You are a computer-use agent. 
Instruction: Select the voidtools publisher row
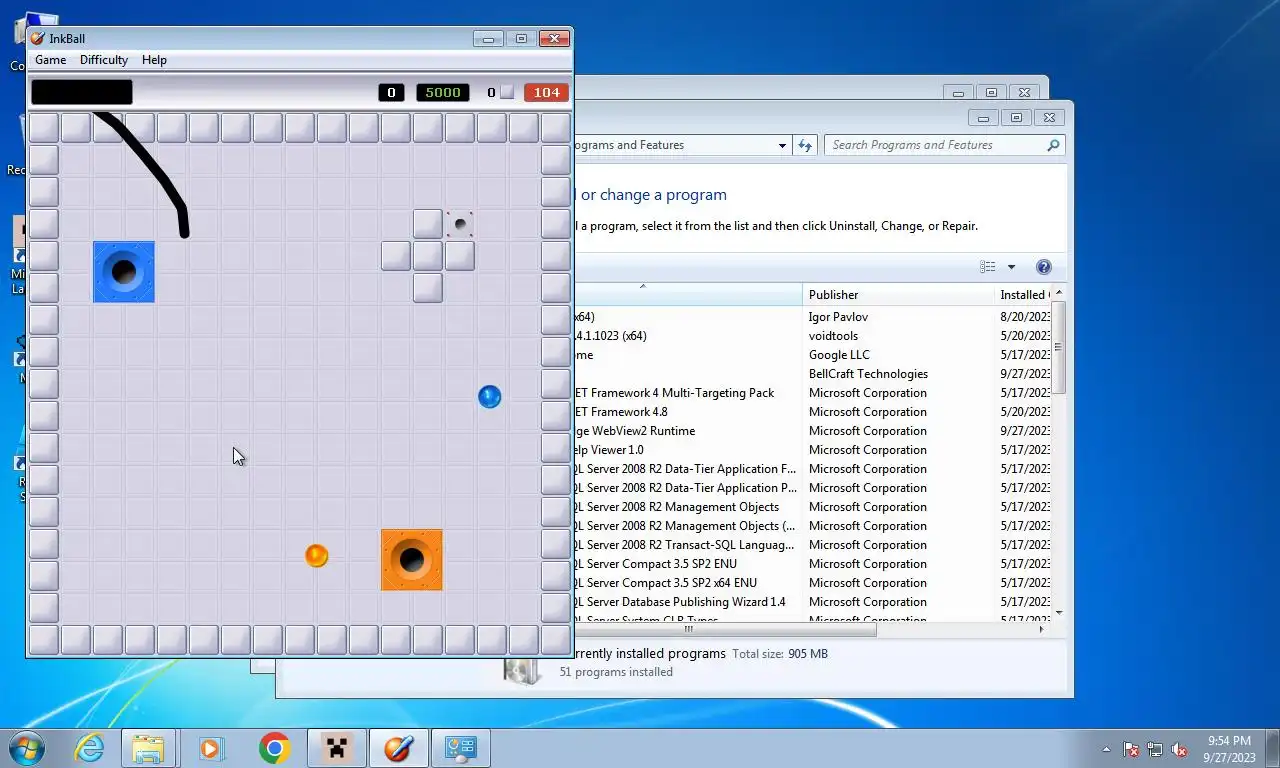click(x=812, y=336)
